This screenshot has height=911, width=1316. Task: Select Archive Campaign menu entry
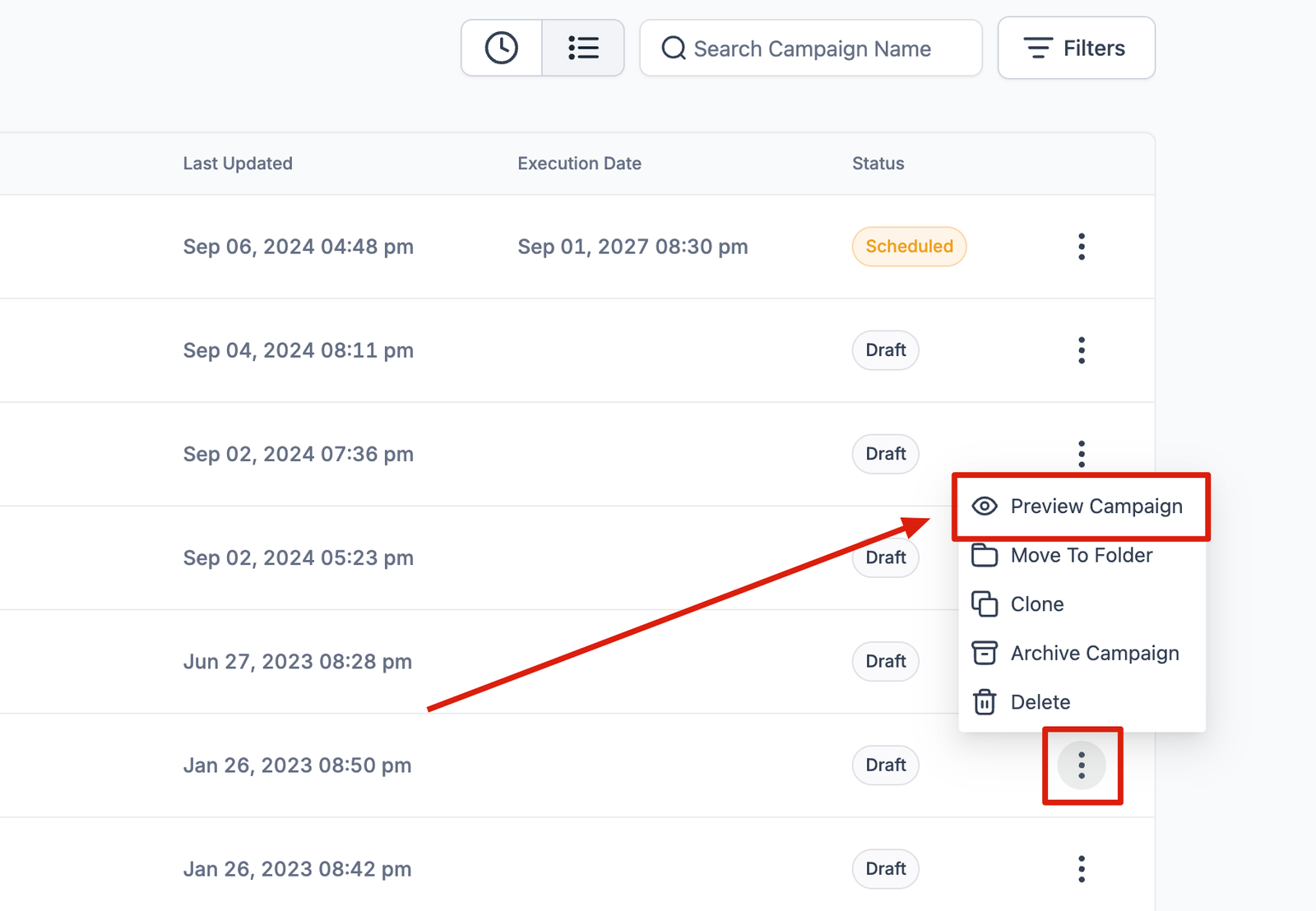point(1094,654)
